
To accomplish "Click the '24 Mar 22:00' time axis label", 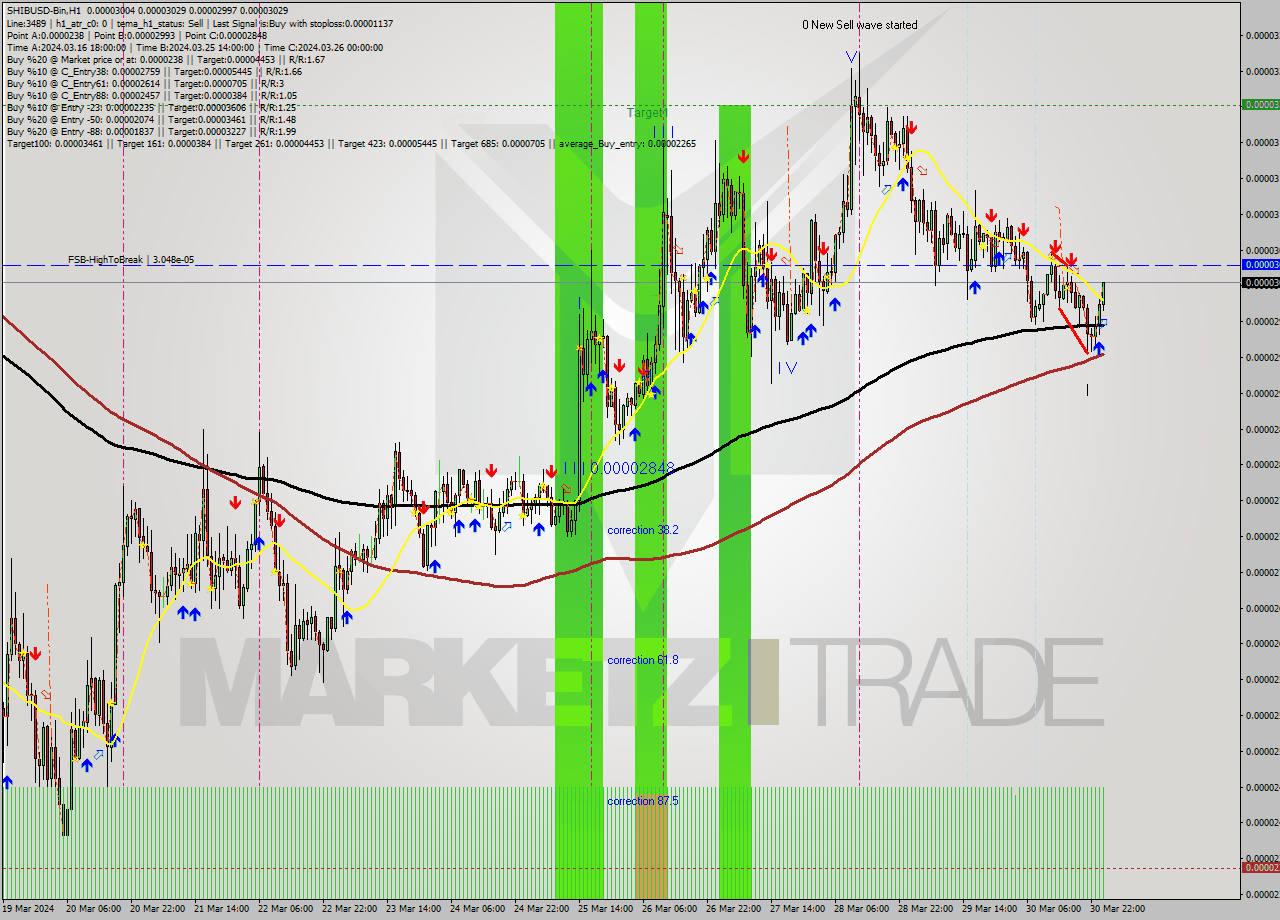I will pyautogui.click(x=540, y=909).
